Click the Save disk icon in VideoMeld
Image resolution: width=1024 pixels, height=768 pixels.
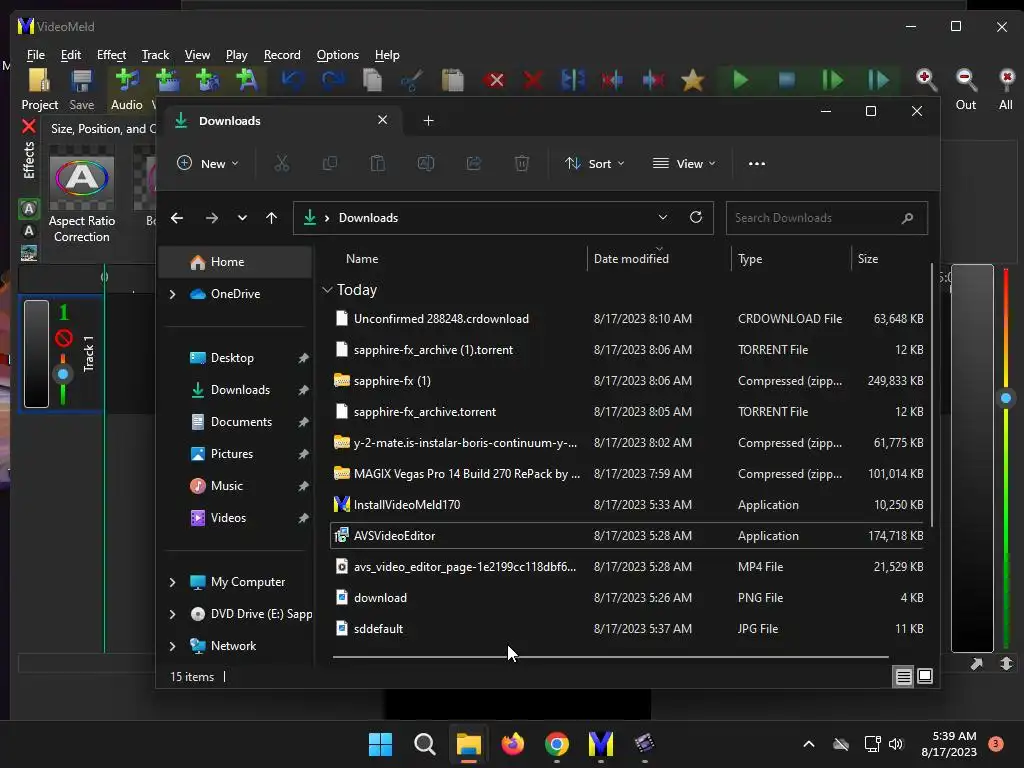point(82,80)
